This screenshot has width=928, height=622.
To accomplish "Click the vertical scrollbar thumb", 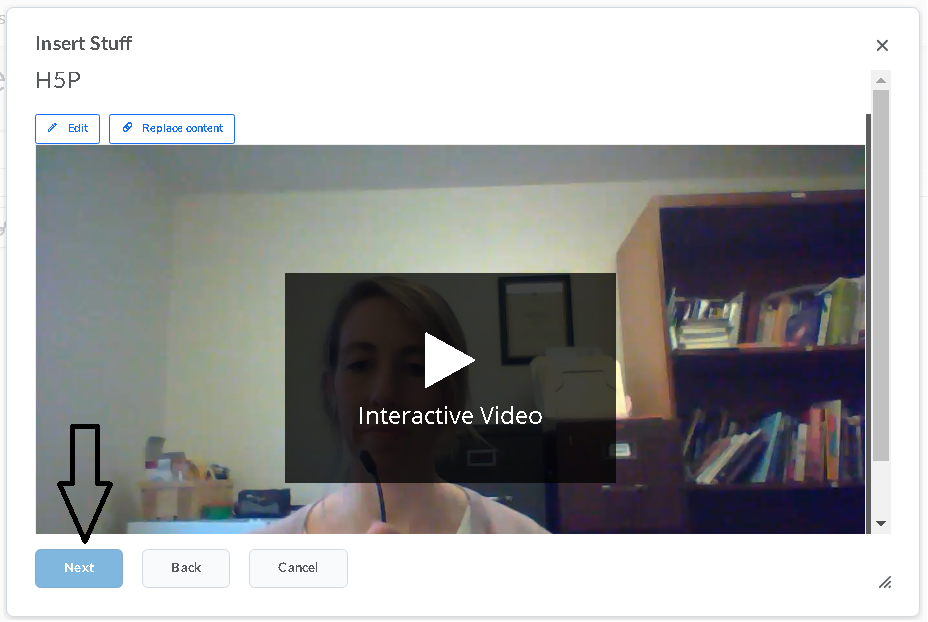I will pos(881,275).
